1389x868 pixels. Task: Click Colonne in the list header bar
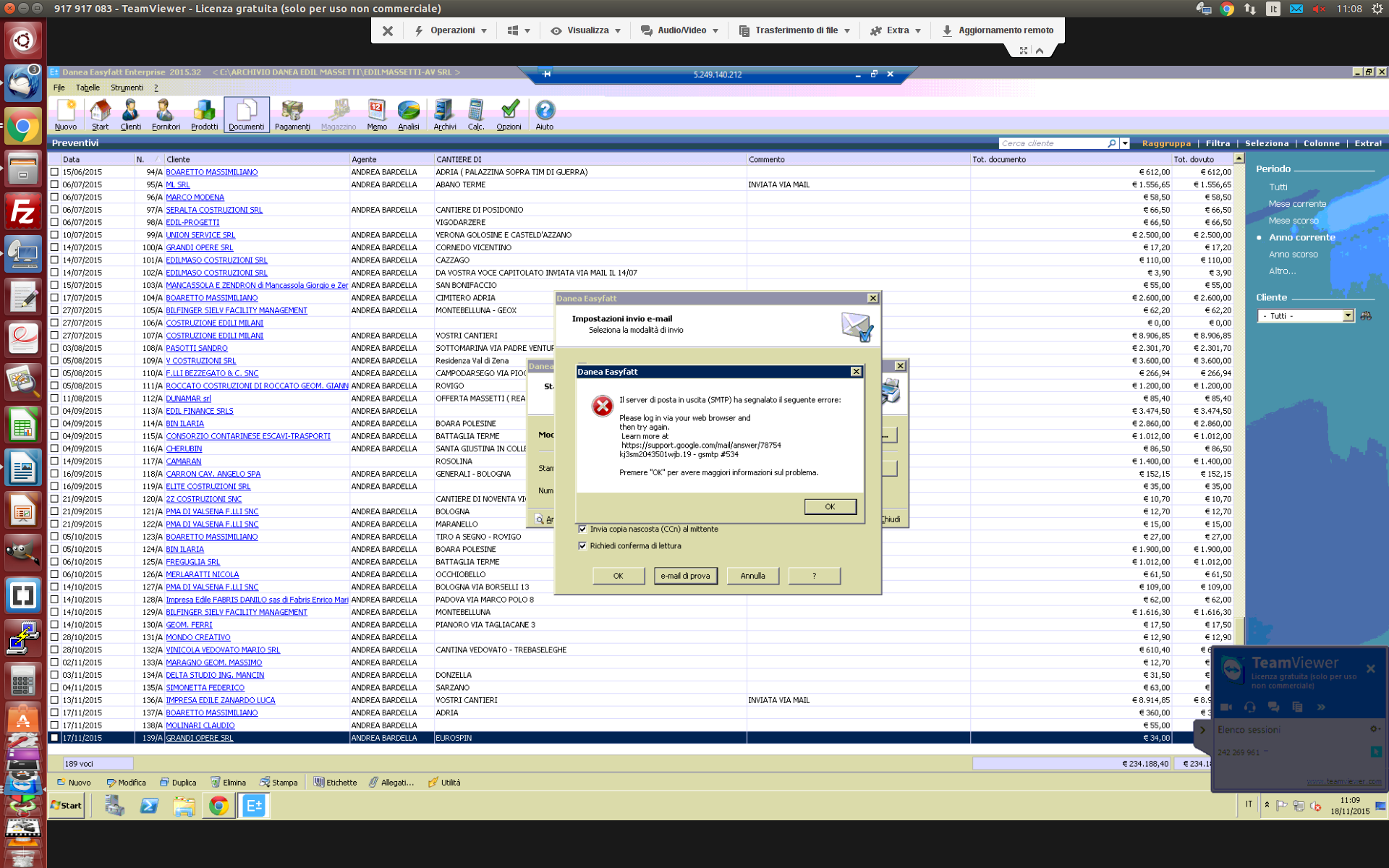(1322, 143)
